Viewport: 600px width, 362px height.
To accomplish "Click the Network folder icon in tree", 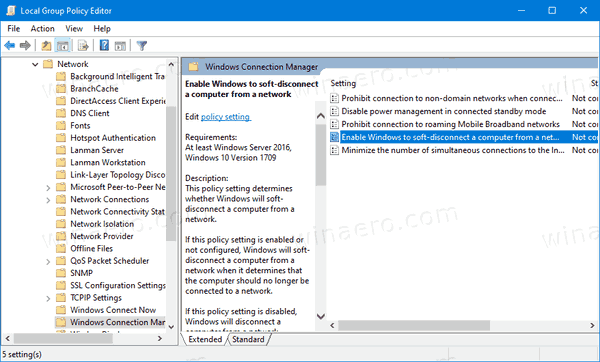I will (48, 64).
